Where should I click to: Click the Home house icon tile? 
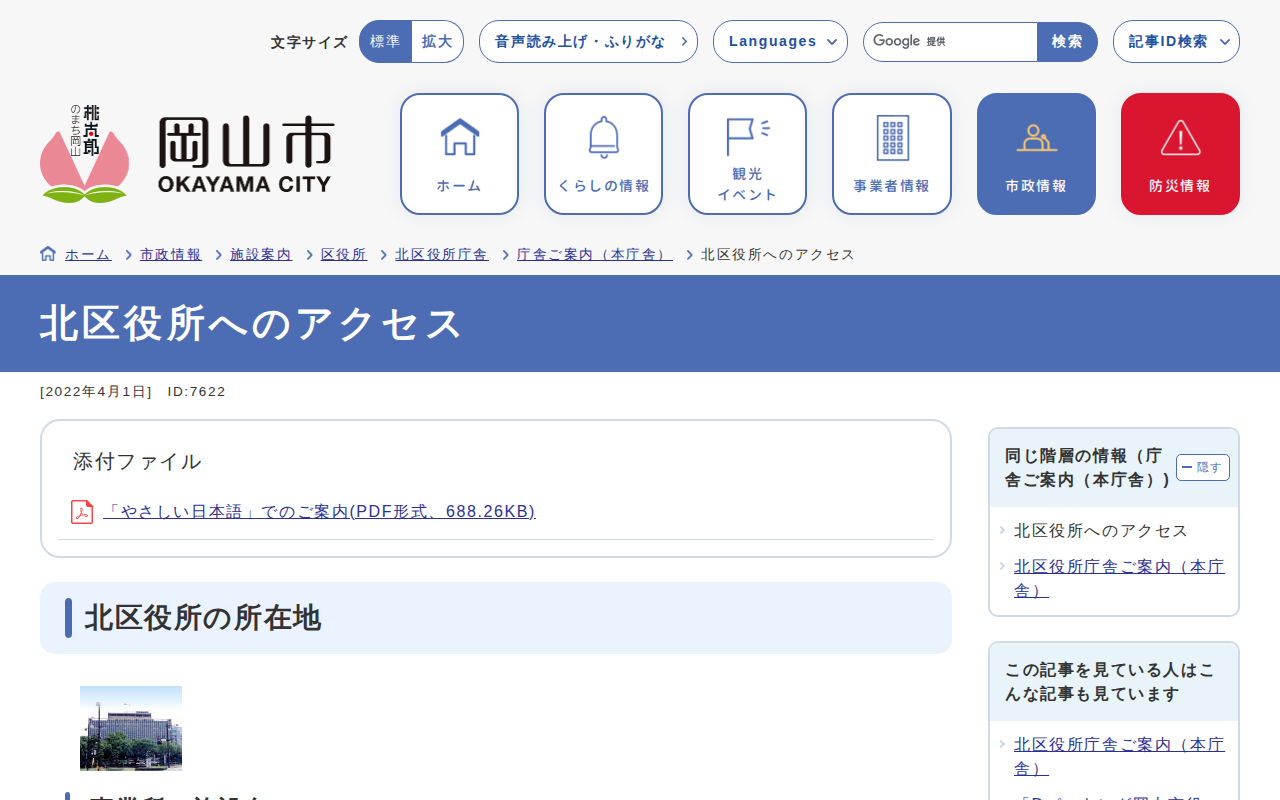pos(459,154)
